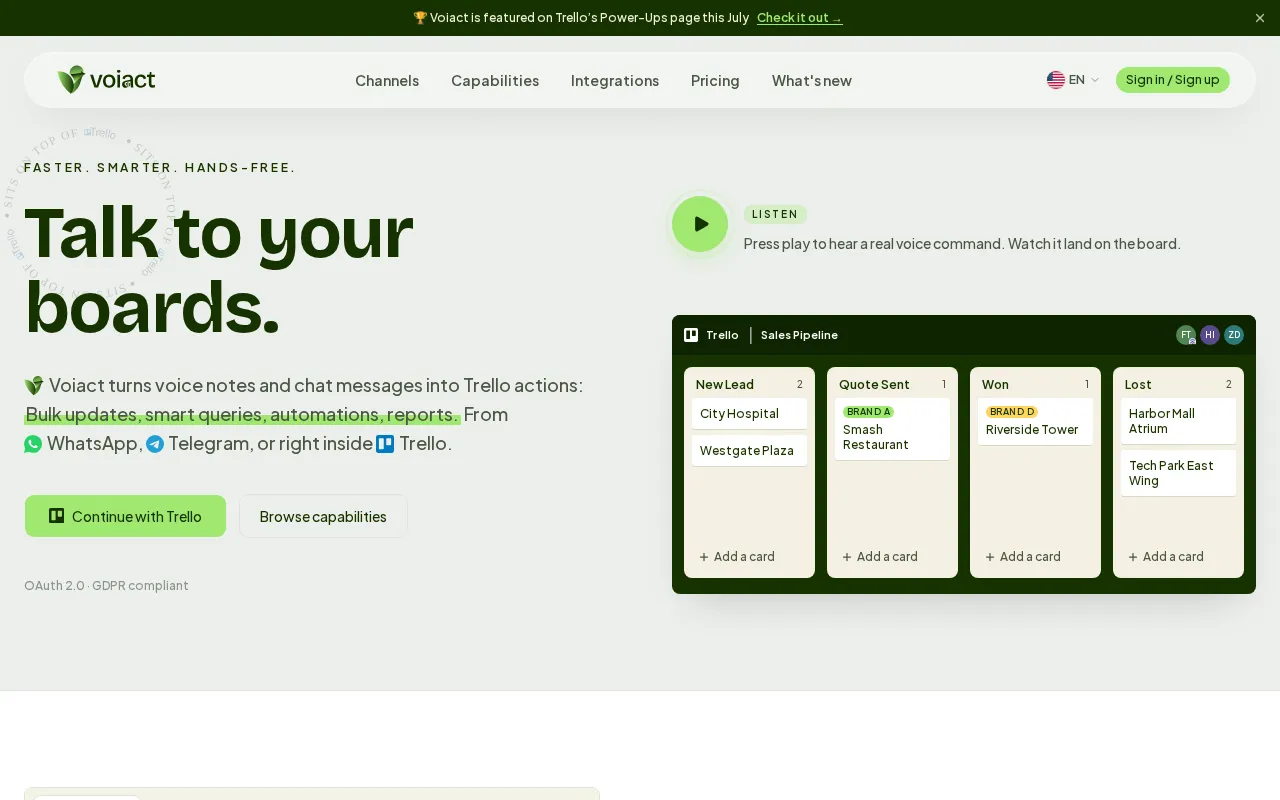Open the Channels menu

[387, 81]
